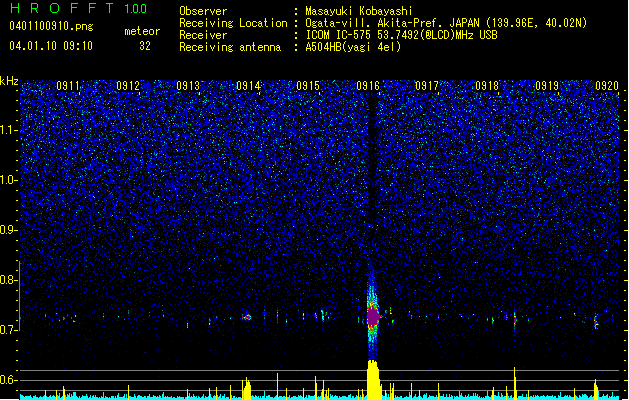This screenshot has width=629, height=400.
Task: Click the 0.9 kHz axis label
Action: coord(9,230)
